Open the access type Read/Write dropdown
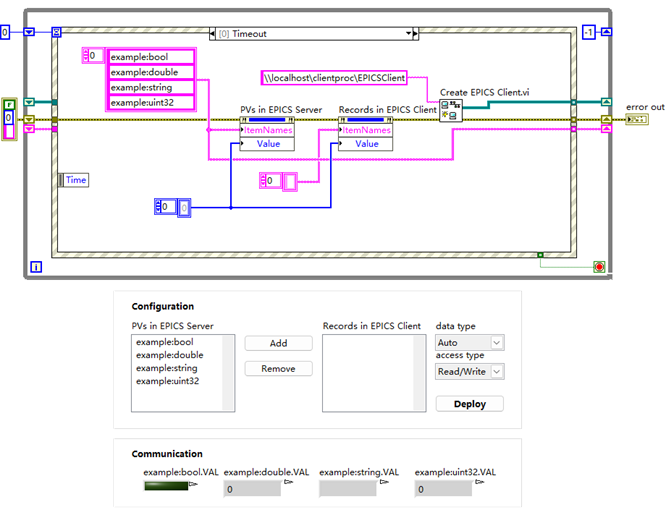 tap(470, 371)
